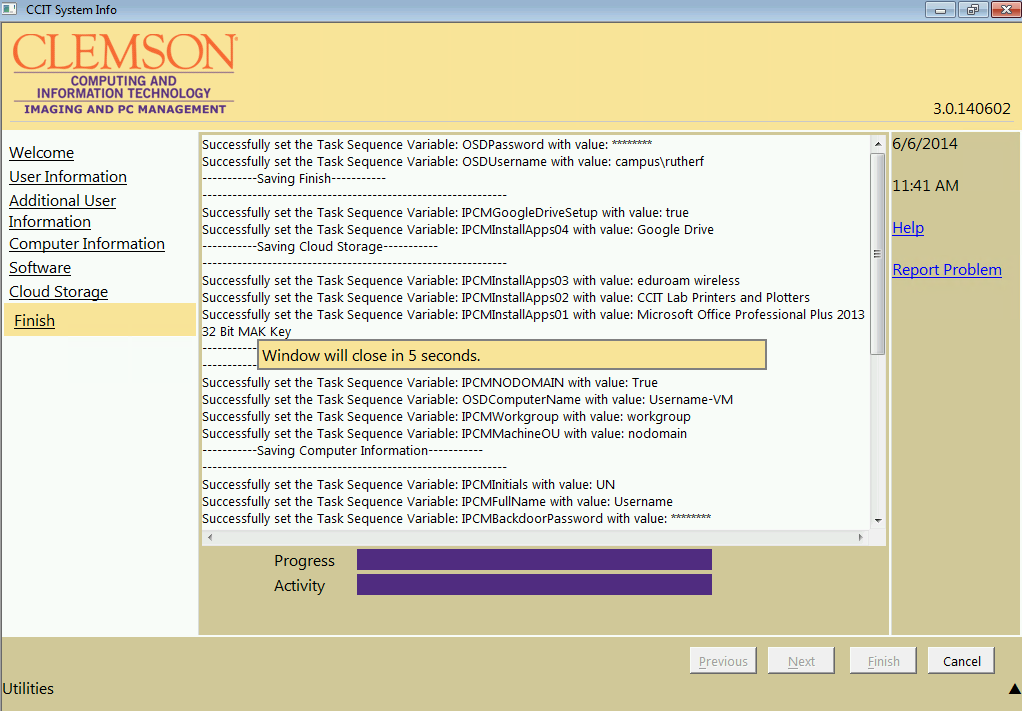Click the Utilities label
Screen dimensions: 1022x711
(x=28, y=689)
